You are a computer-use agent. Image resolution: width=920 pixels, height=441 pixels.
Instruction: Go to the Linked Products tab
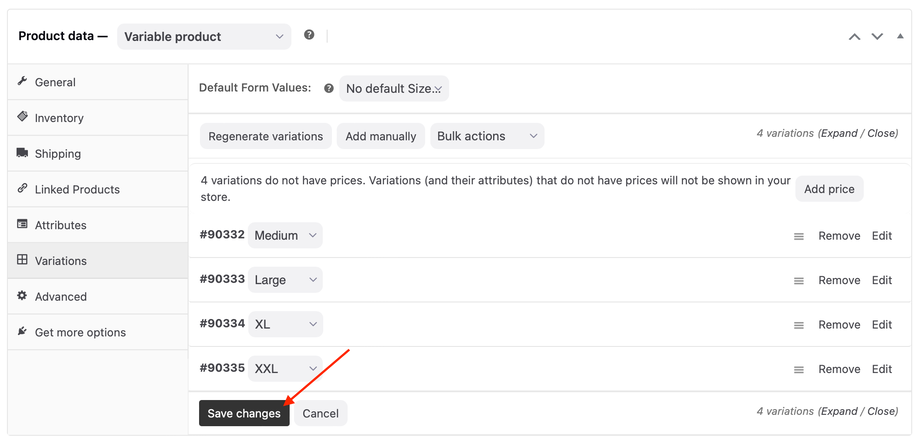77,189
